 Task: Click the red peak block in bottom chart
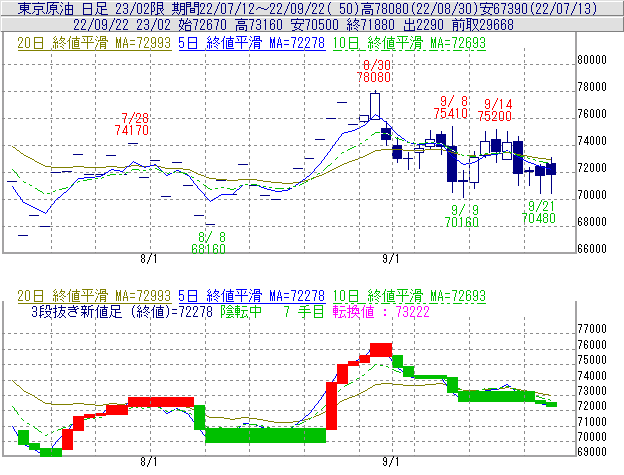(x=381, y=349)
